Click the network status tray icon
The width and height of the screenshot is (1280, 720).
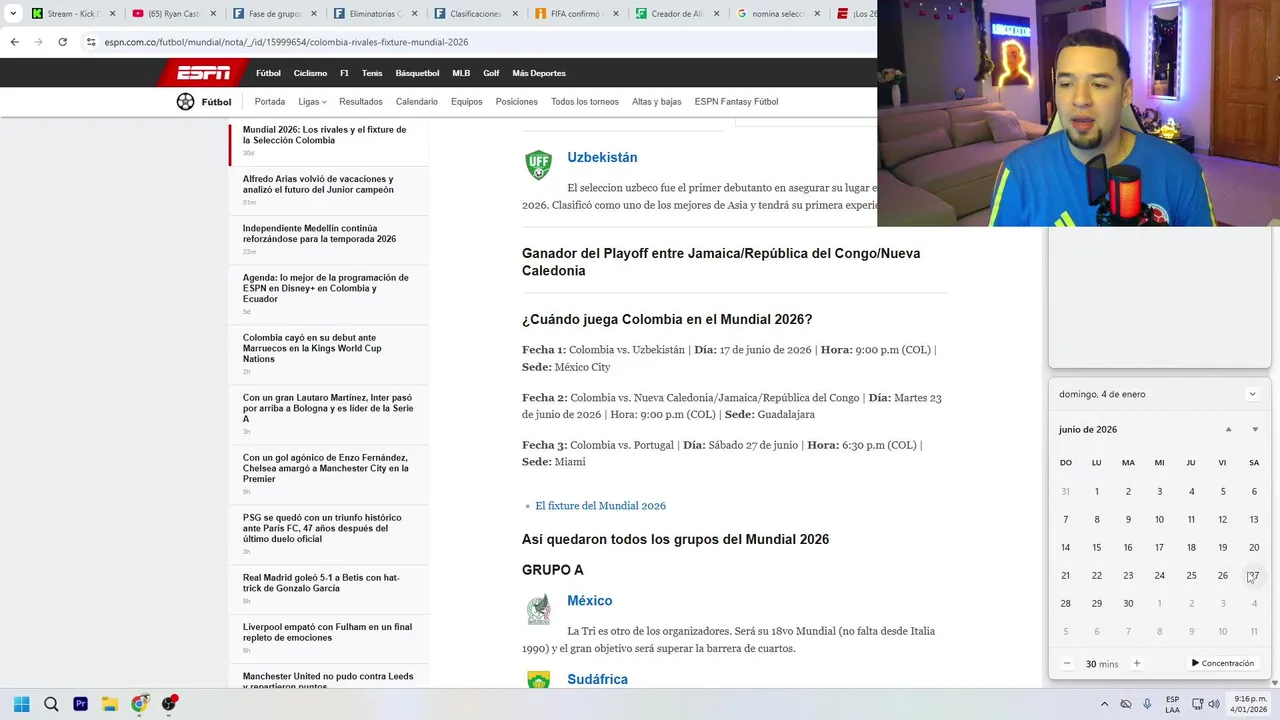[1196, 704]
